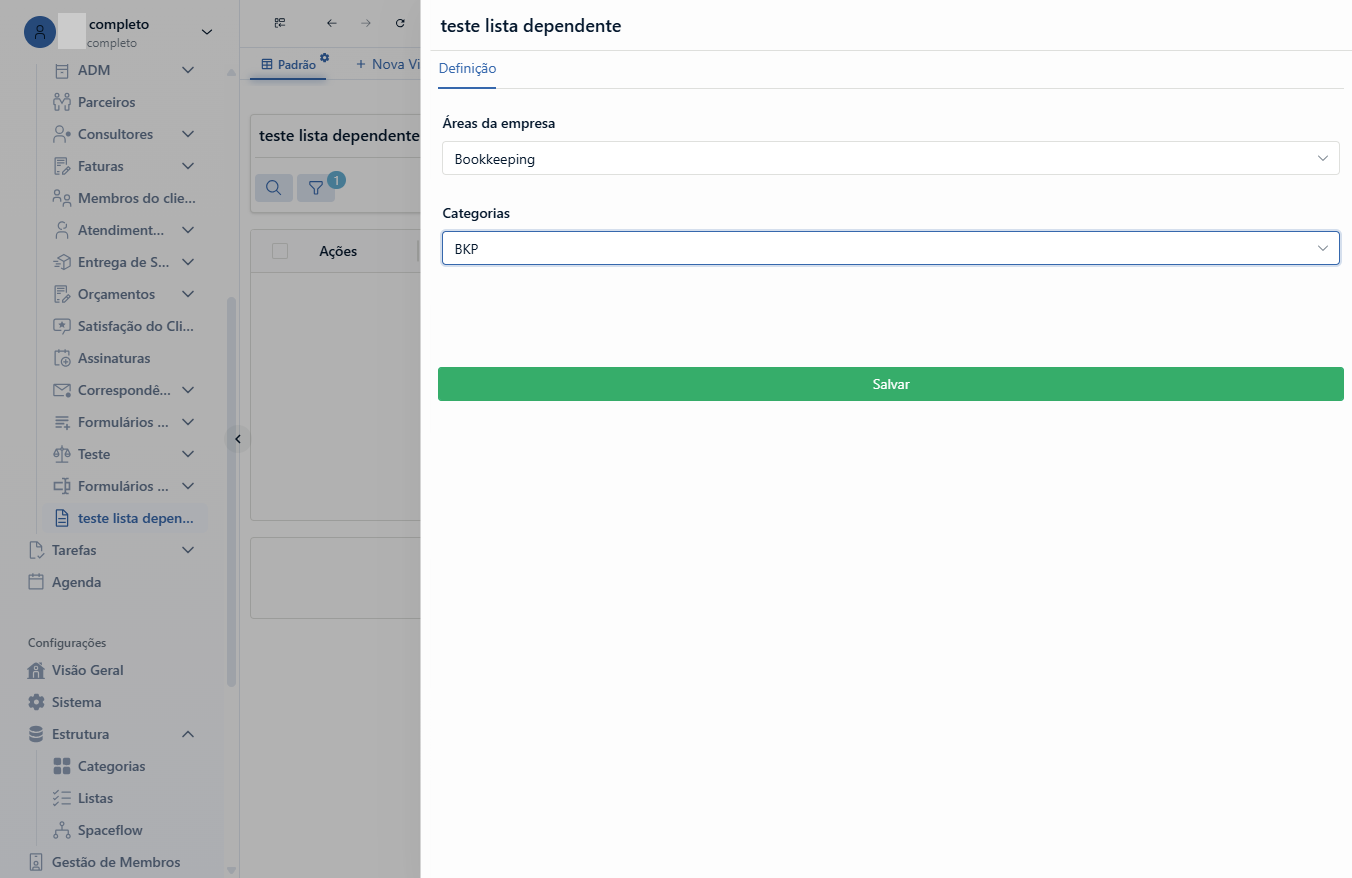Click the Membros do cliente icon
The width and height of the screenshot is (1352, 878).
tap(62, 198)
